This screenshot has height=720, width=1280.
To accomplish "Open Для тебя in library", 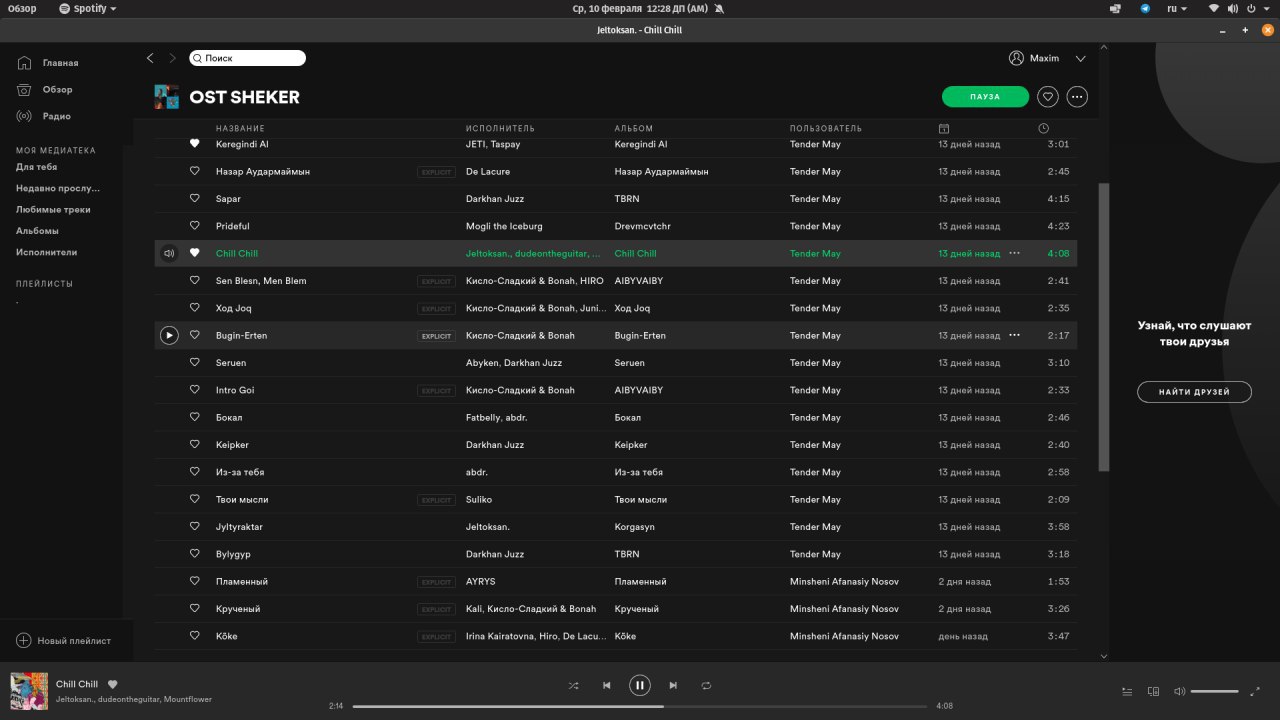I will click(x=37, y=167).
